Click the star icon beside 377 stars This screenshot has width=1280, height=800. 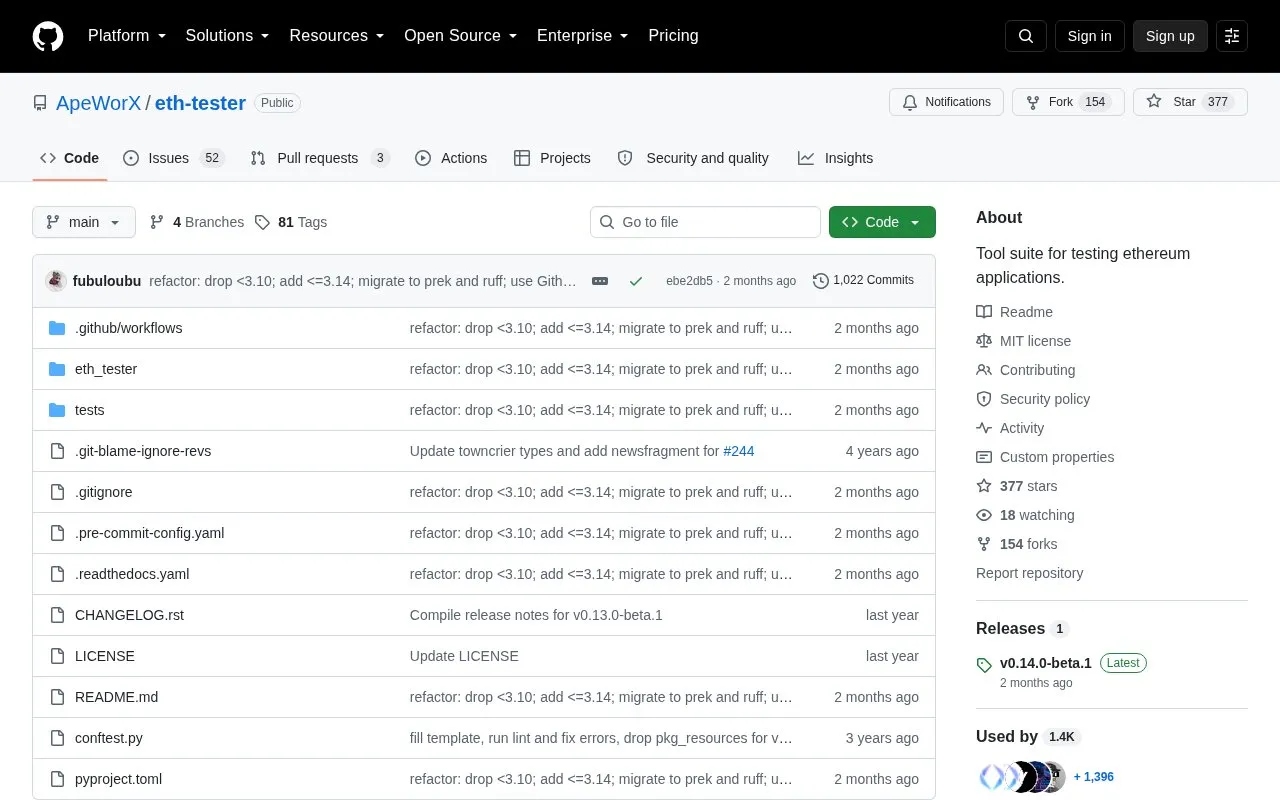pos(984,486)
